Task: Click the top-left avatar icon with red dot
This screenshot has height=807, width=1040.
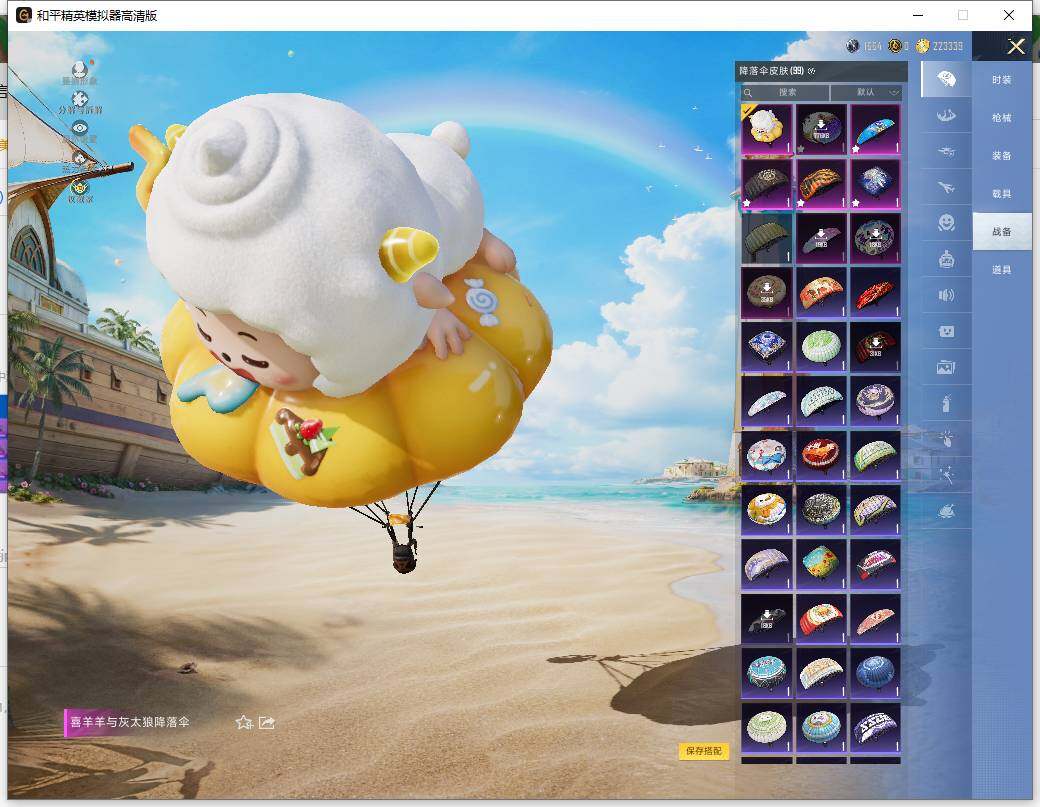Action: point(80,69)
